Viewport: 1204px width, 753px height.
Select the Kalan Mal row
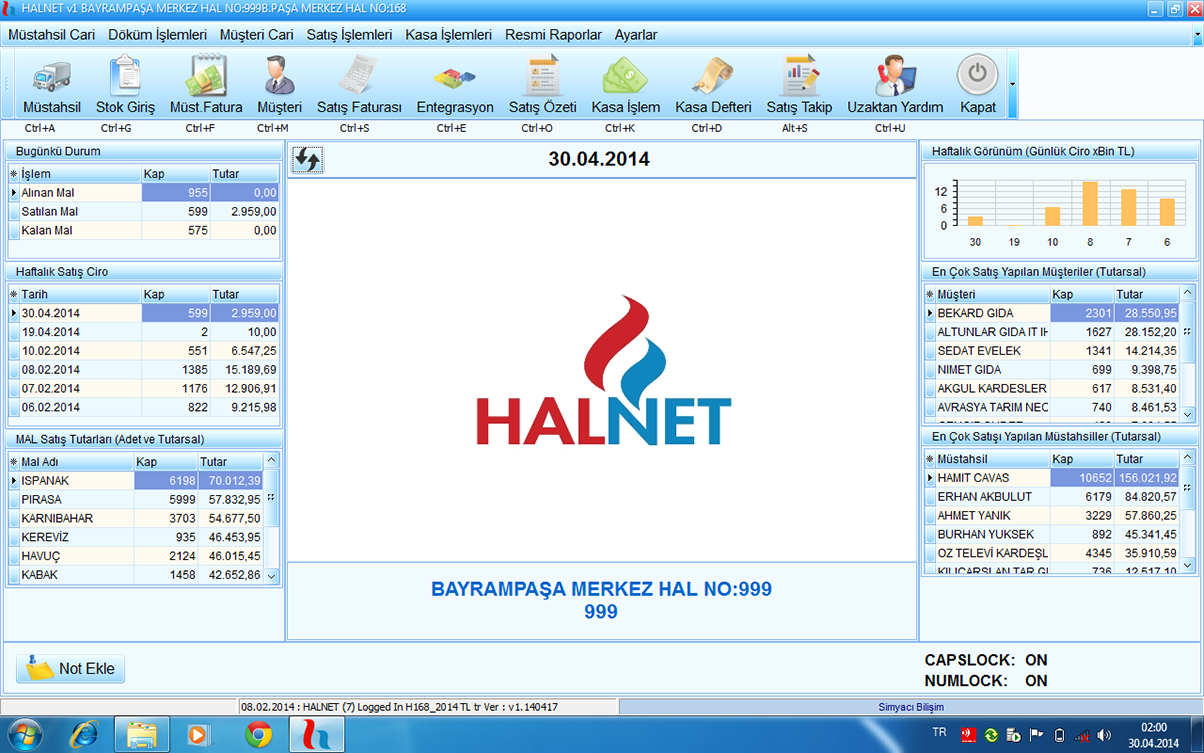click(144, 231)
